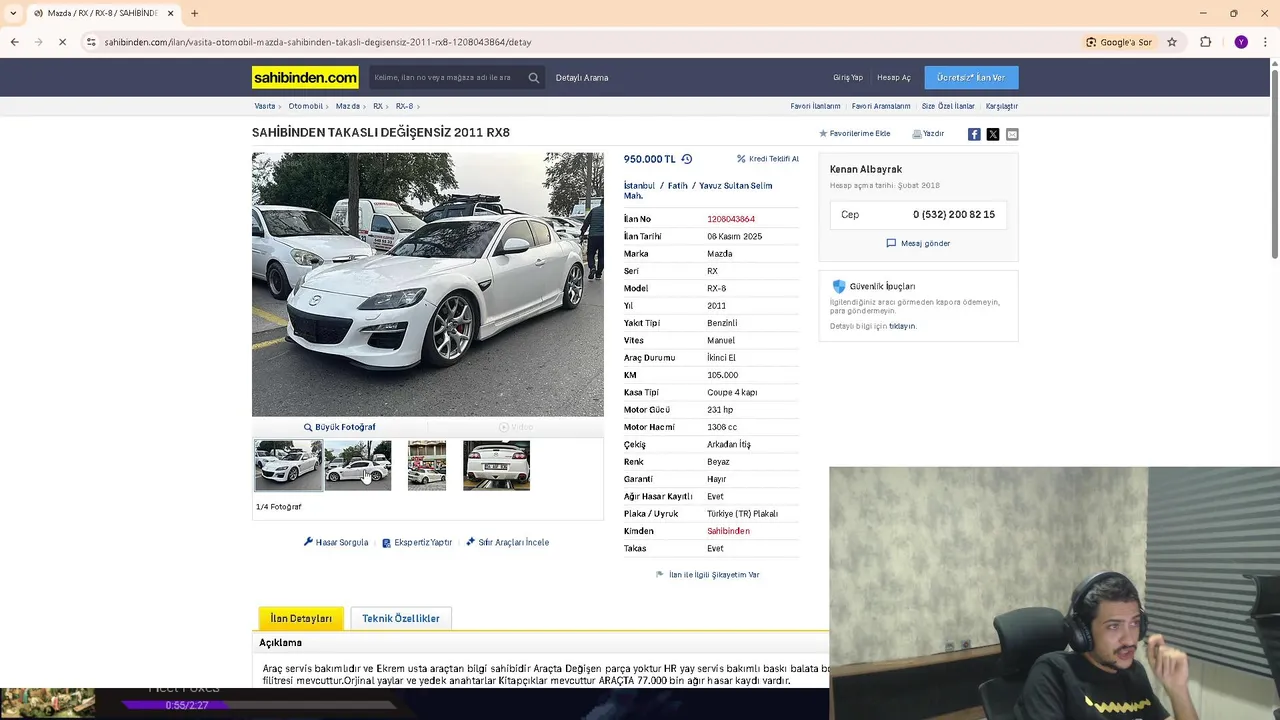The height and width of the screenshot is (720, 1280).
Task: Click the İstanbul location link
Action: point(639,186)
